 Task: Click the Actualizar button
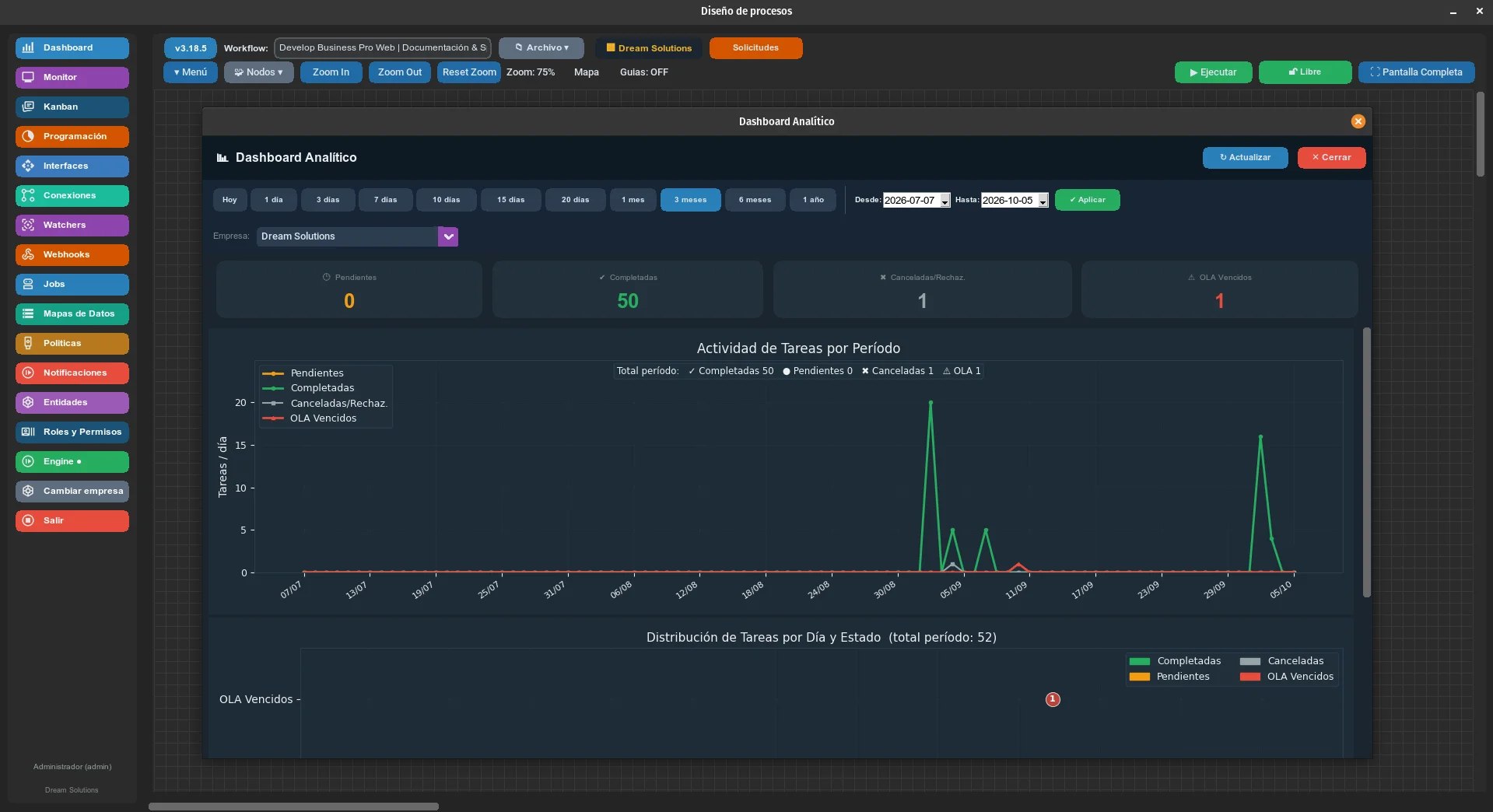1245,158
